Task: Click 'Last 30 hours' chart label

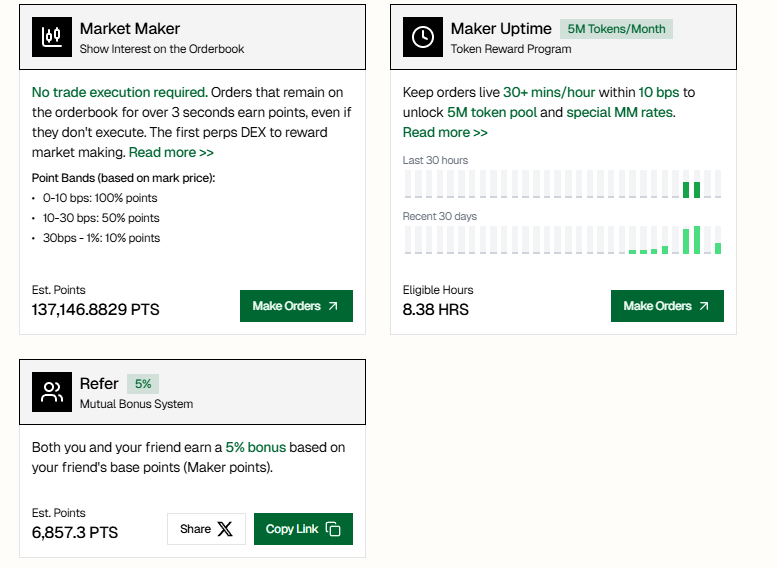Action: coord(435,160)
